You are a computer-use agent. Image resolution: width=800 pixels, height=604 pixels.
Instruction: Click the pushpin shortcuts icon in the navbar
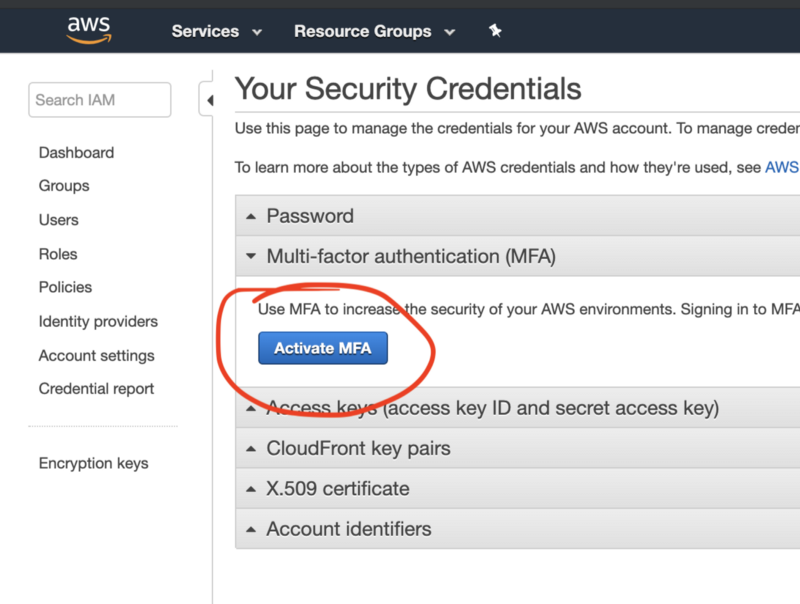[495, 31]
